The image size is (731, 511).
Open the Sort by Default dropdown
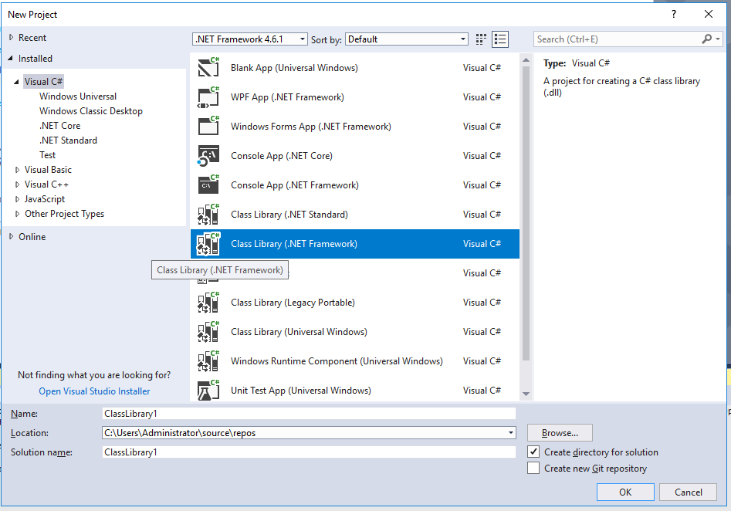(x=407, y=39)
